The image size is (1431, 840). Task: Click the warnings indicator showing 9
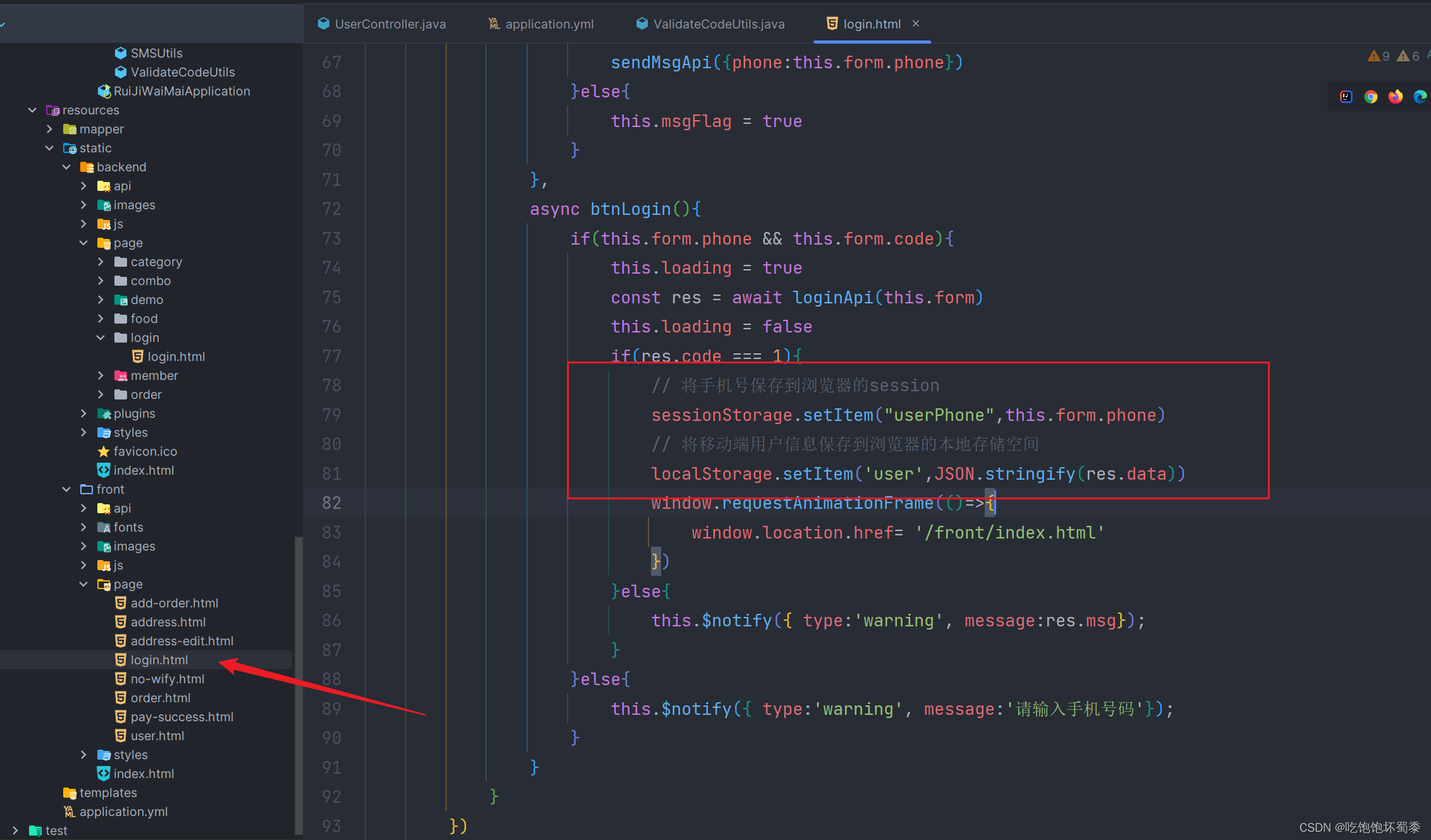pyautogui.click(x=1379, y=56)
